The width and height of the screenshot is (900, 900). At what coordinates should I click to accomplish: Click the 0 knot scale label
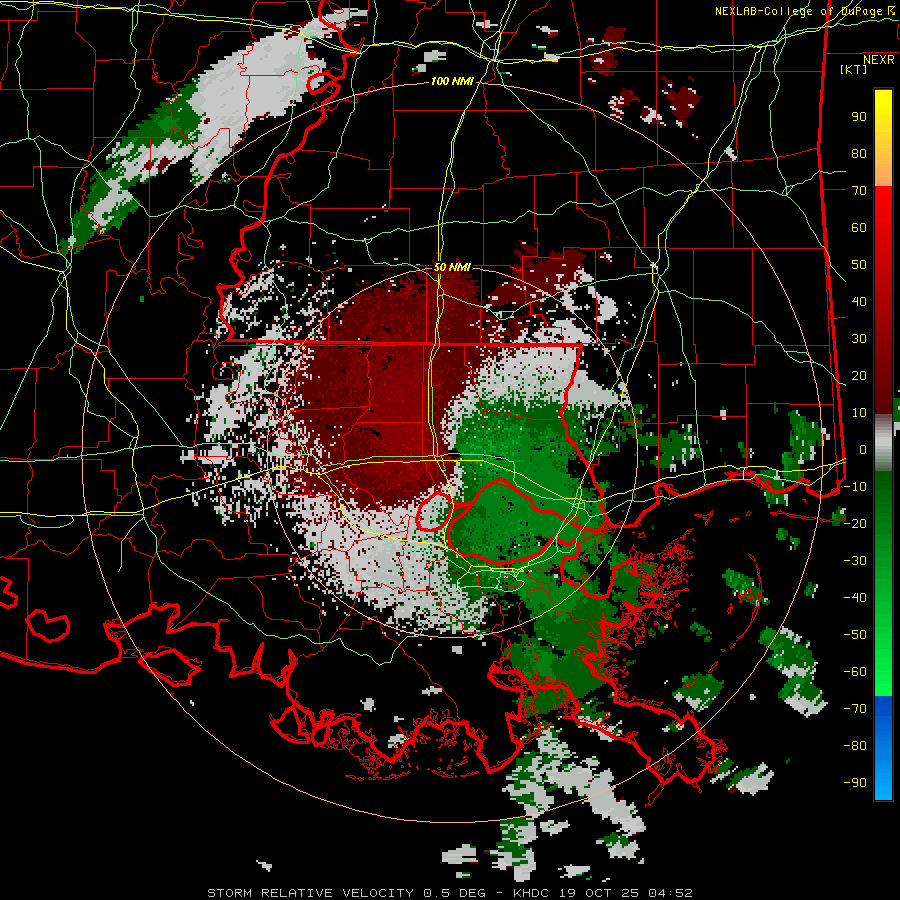(x=863, y=449)
